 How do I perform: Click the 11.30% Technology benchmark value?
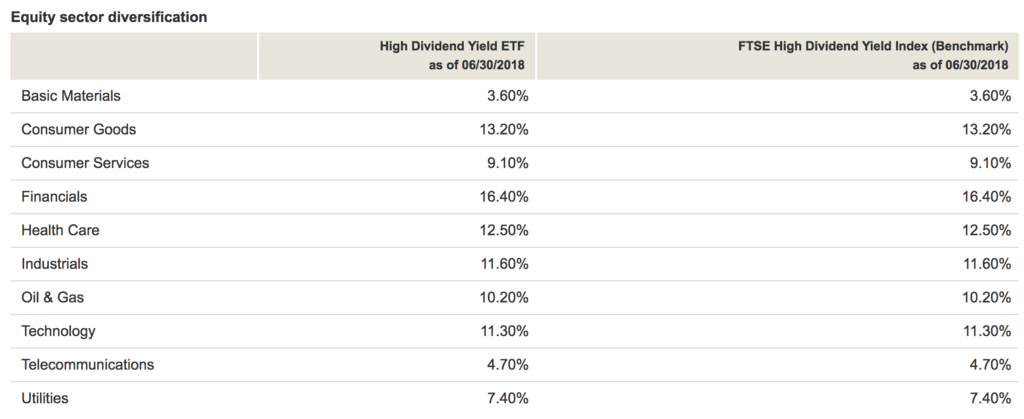[986, 331]
